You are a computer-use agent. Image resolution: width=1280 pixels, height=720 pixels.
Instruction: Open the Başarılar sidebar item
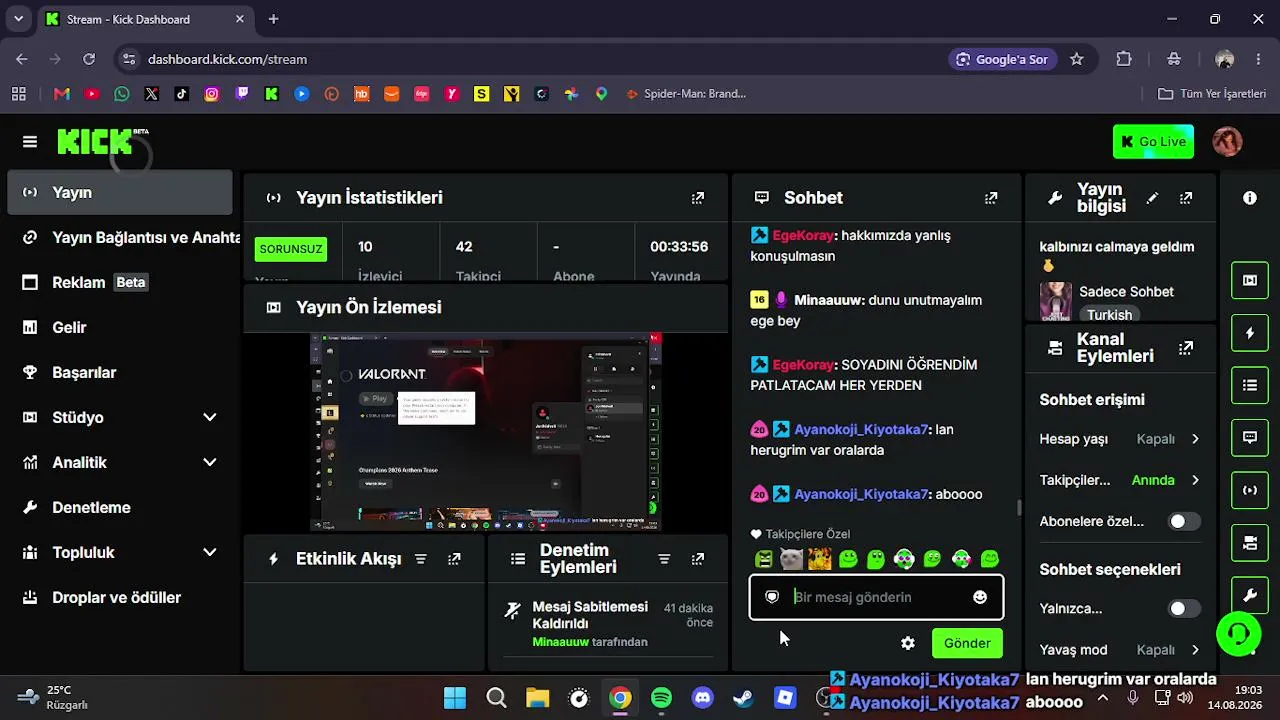click(120, 372)
